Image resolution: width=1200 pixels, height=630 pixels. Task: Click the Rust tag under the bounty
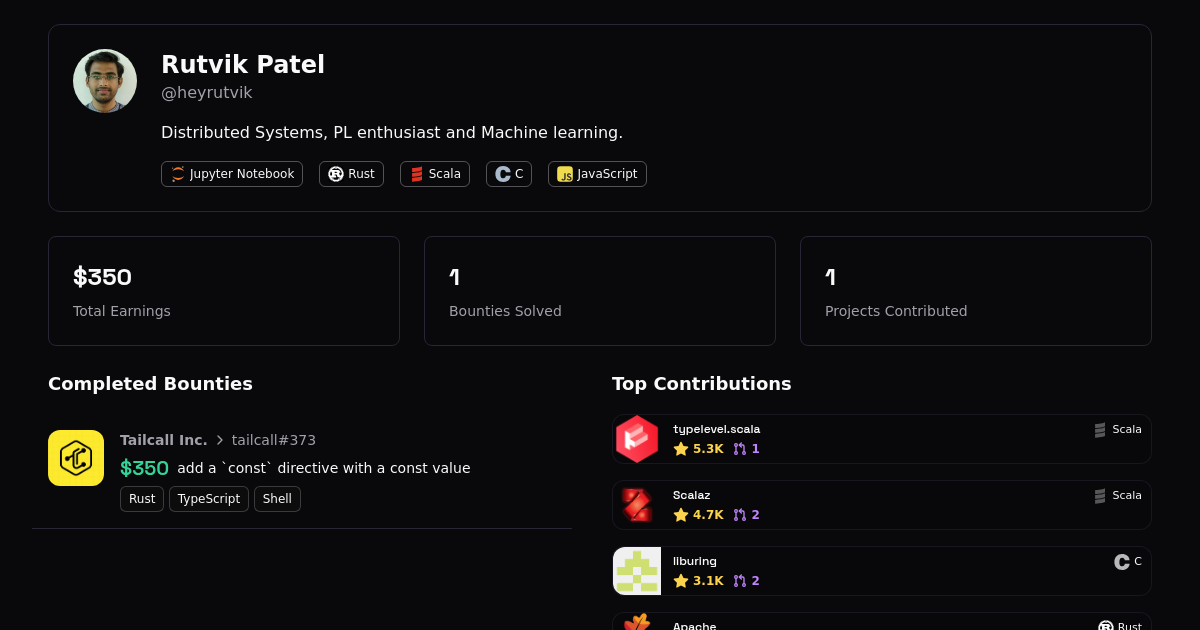point(142,499)
